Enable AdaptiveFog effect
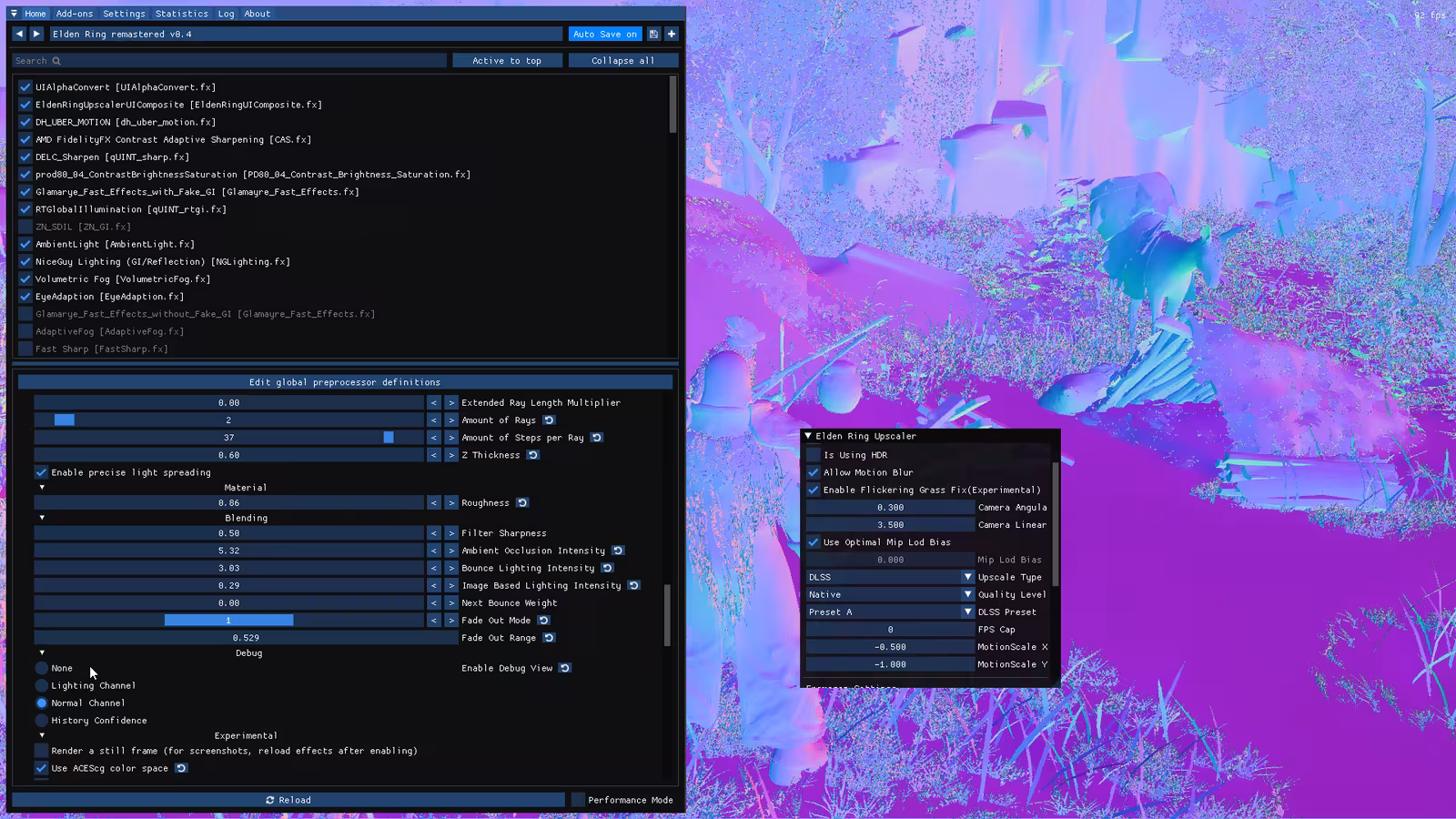Image resolution: width=1456 pixels, height=819 pixels. pyautogui.click(x=25, y=331)
